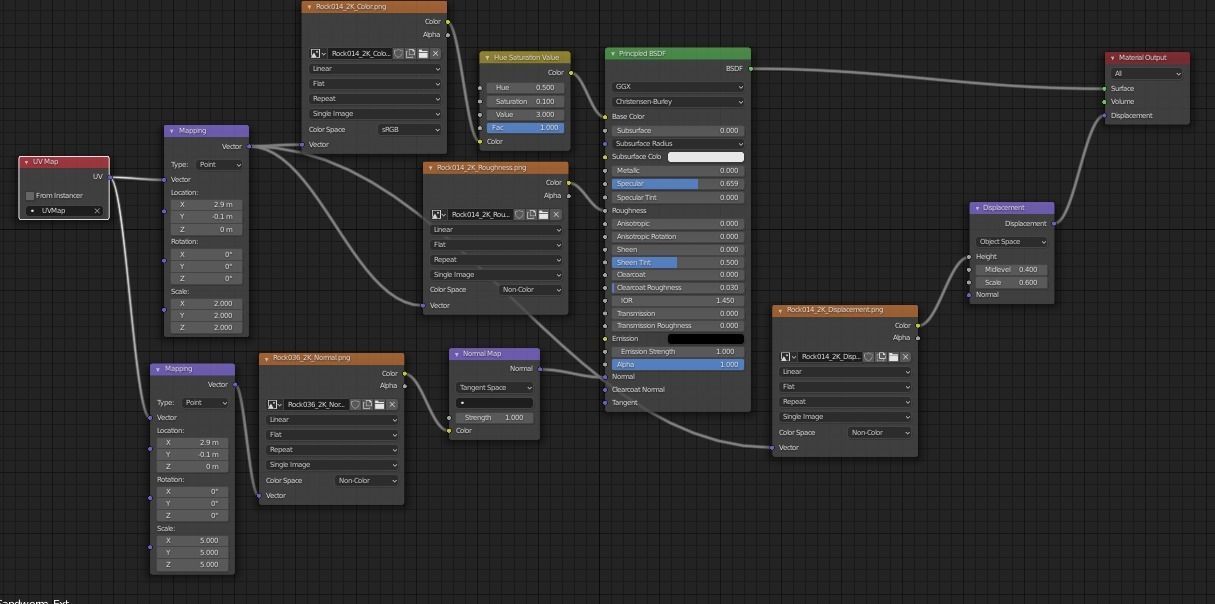Click the BSDF output socket on Principled BSDF
The image size is (1215, 604).
click(x=750, y=69)
